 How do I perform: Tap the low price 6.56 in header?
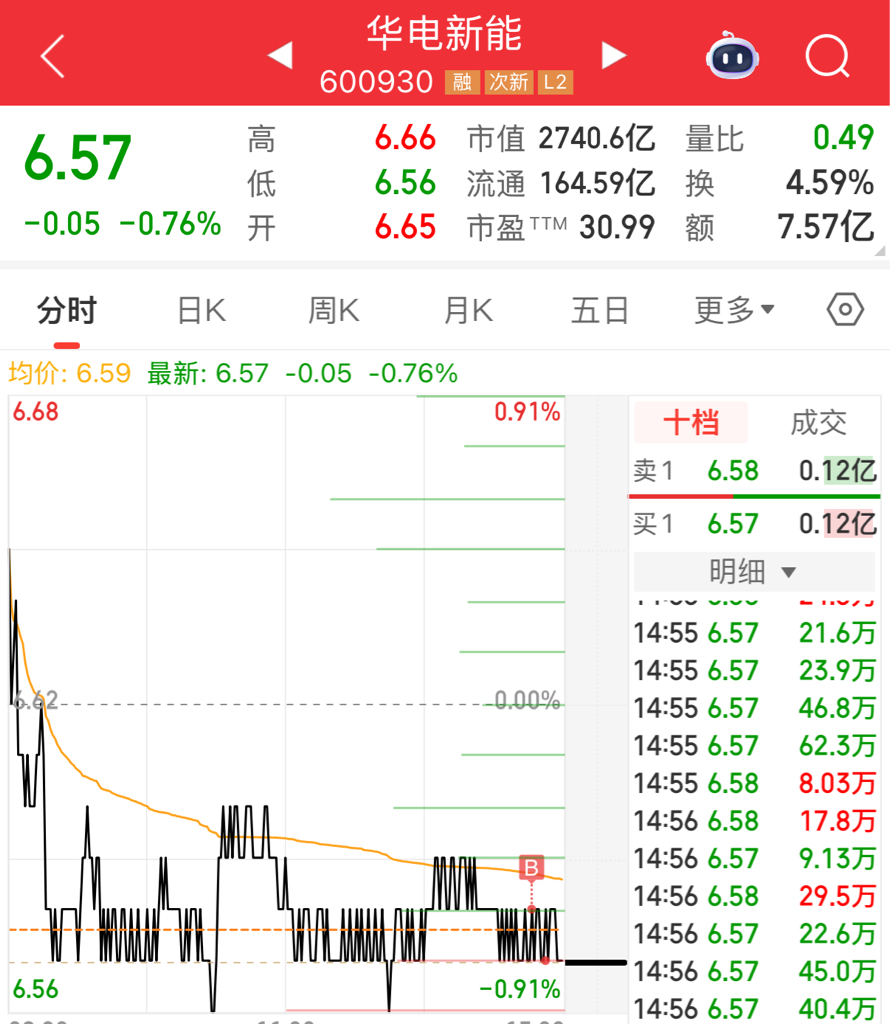(405, 182)
